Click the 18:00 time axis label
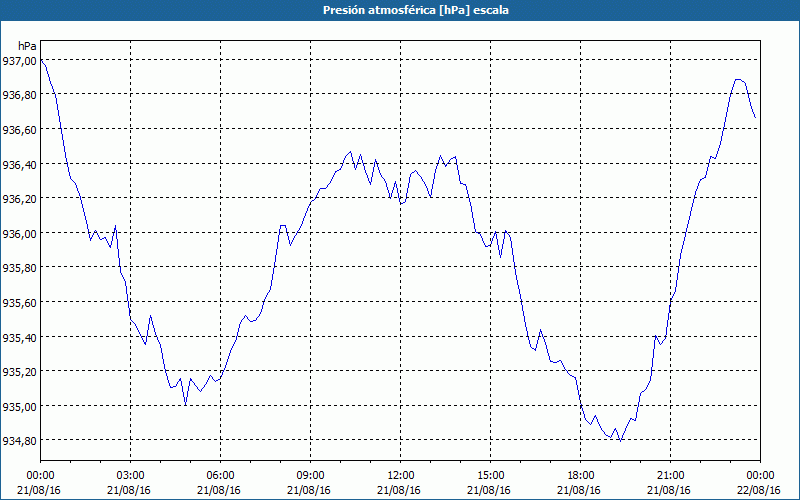The height and width of the screenshot is (500, 800). (581, 476)
